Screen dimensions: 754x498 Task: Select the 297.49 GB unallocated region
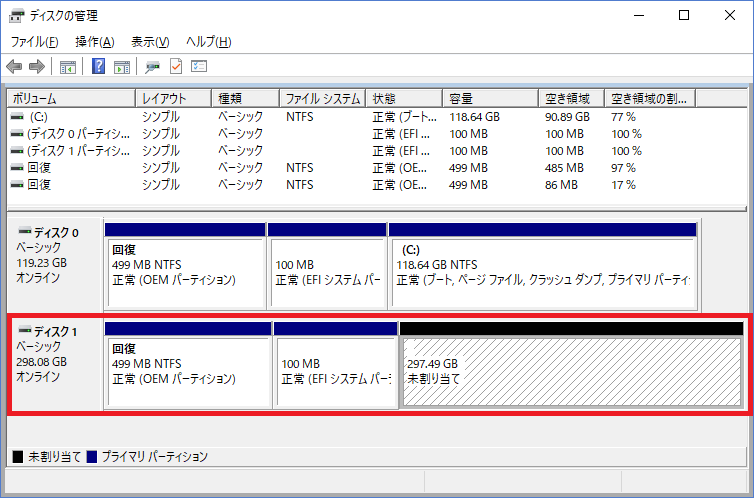coord(570,372)
